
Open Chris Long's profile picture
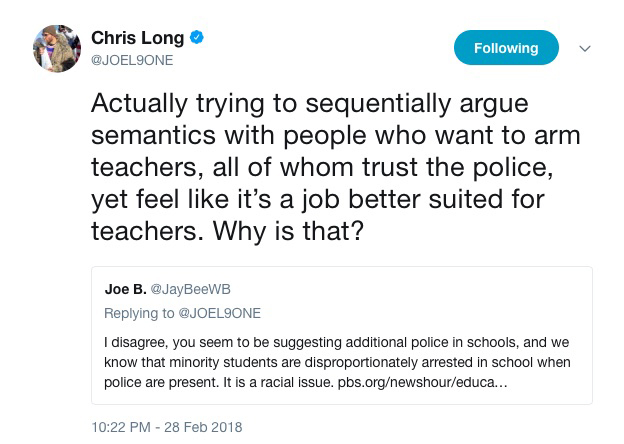(x=56, y=48)
